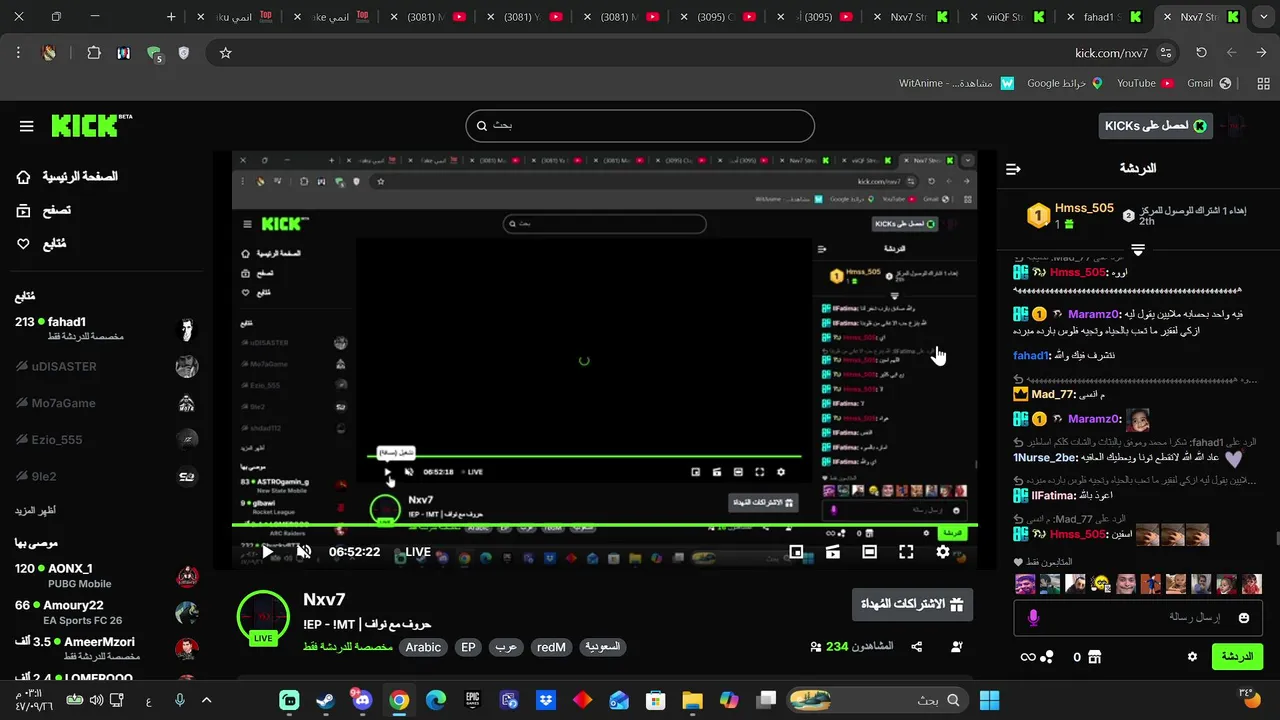Enable picture-in-picture mini player

pyautogui.click(x=796, y=551)
